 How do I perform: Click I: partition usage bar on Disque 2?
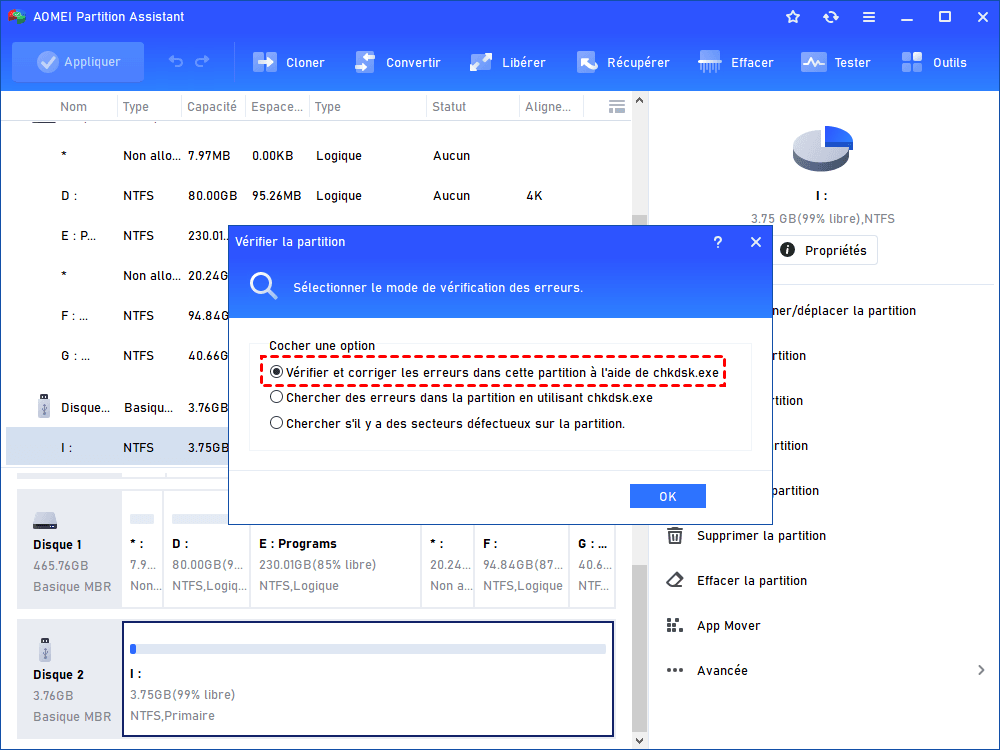[368, 649]
